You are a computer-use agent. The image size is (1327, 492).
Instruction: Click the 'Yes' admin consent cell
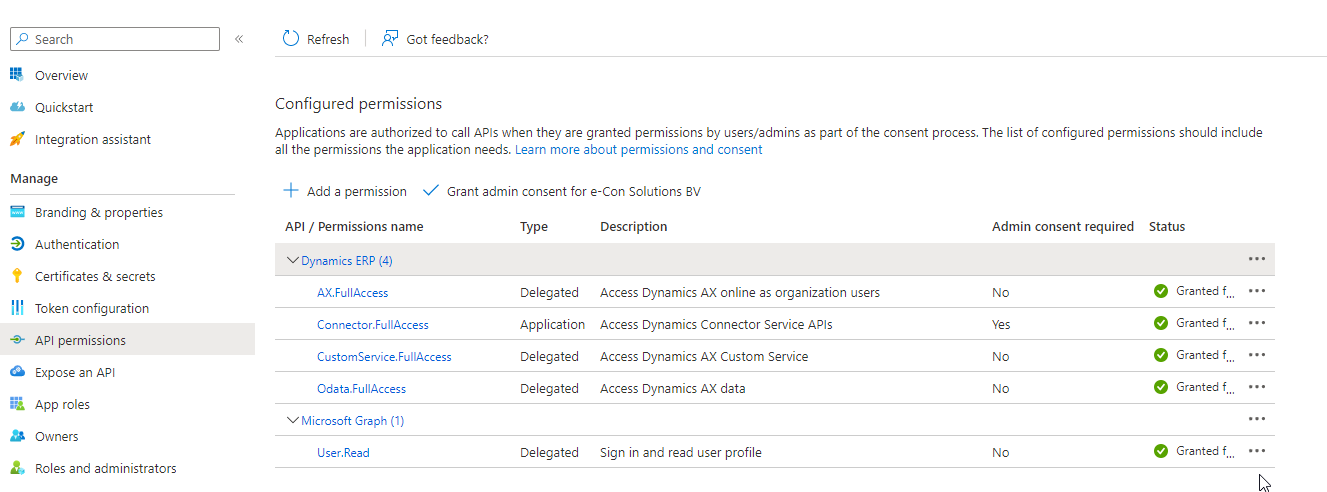(x=1001, y=325)
